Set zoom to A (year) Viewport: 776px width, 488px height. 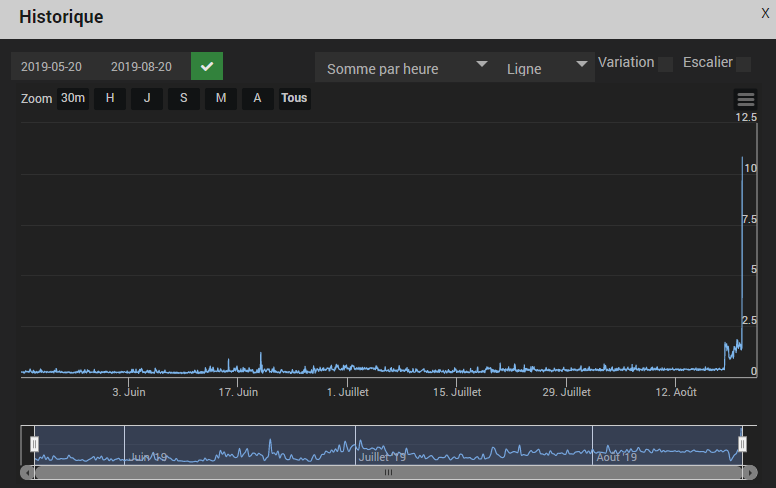pos(257,98)
